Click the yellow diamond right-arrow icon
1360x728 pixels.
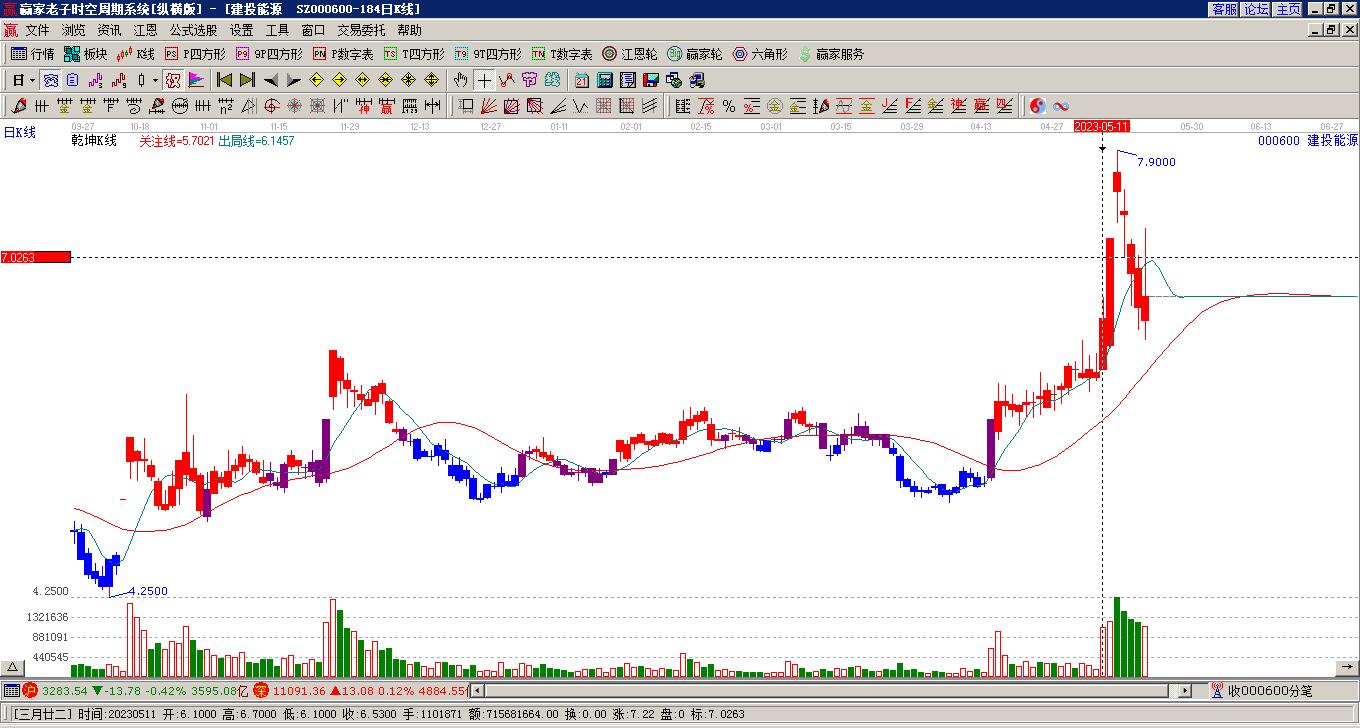340,80
